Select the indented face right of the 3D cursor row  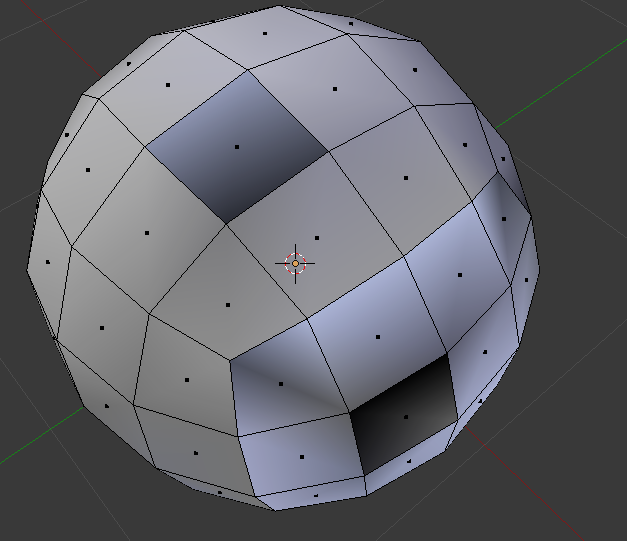460,274
